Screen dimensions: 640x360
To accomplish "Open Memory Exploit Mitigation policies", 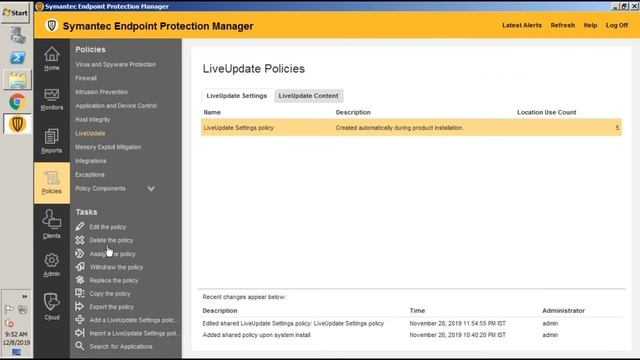I will (108, 147).
